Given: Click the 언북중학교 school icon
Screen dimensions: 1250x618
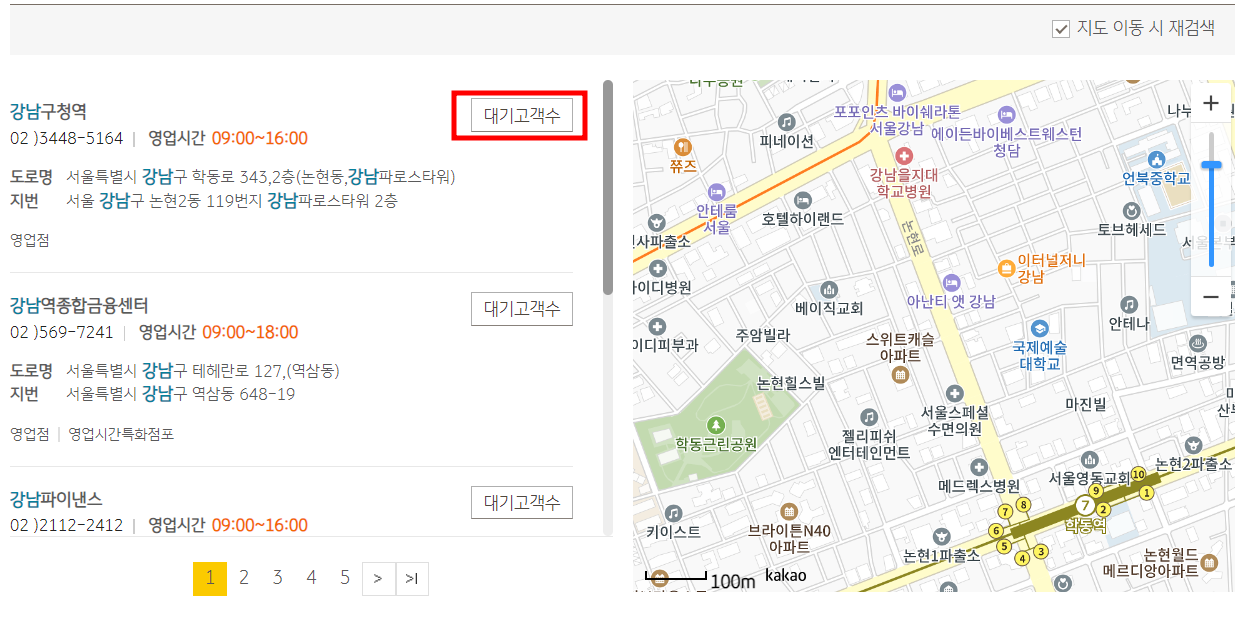Looking at the screenshot, I should point(1157,159).
